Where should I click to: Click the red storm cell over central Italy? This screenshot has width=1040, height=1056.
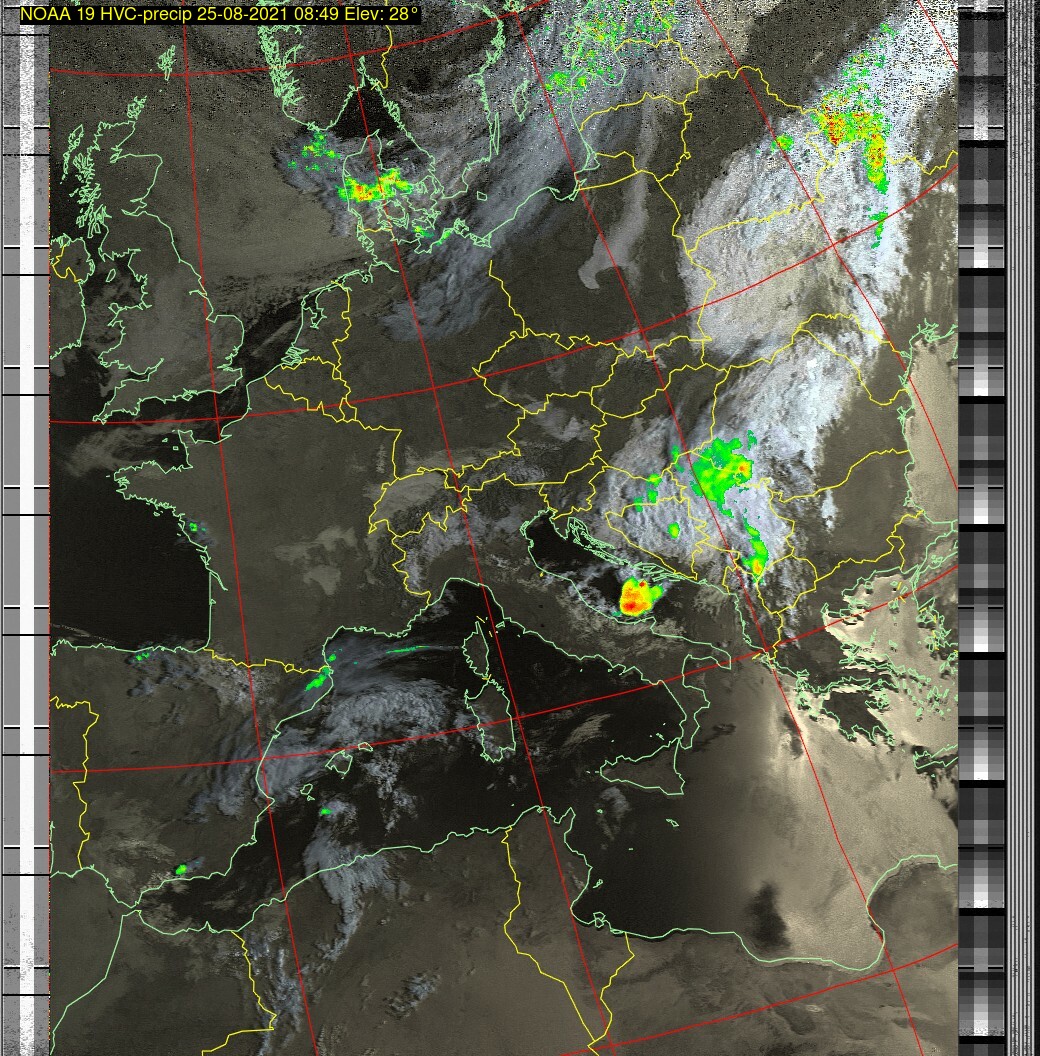point(636,597)
